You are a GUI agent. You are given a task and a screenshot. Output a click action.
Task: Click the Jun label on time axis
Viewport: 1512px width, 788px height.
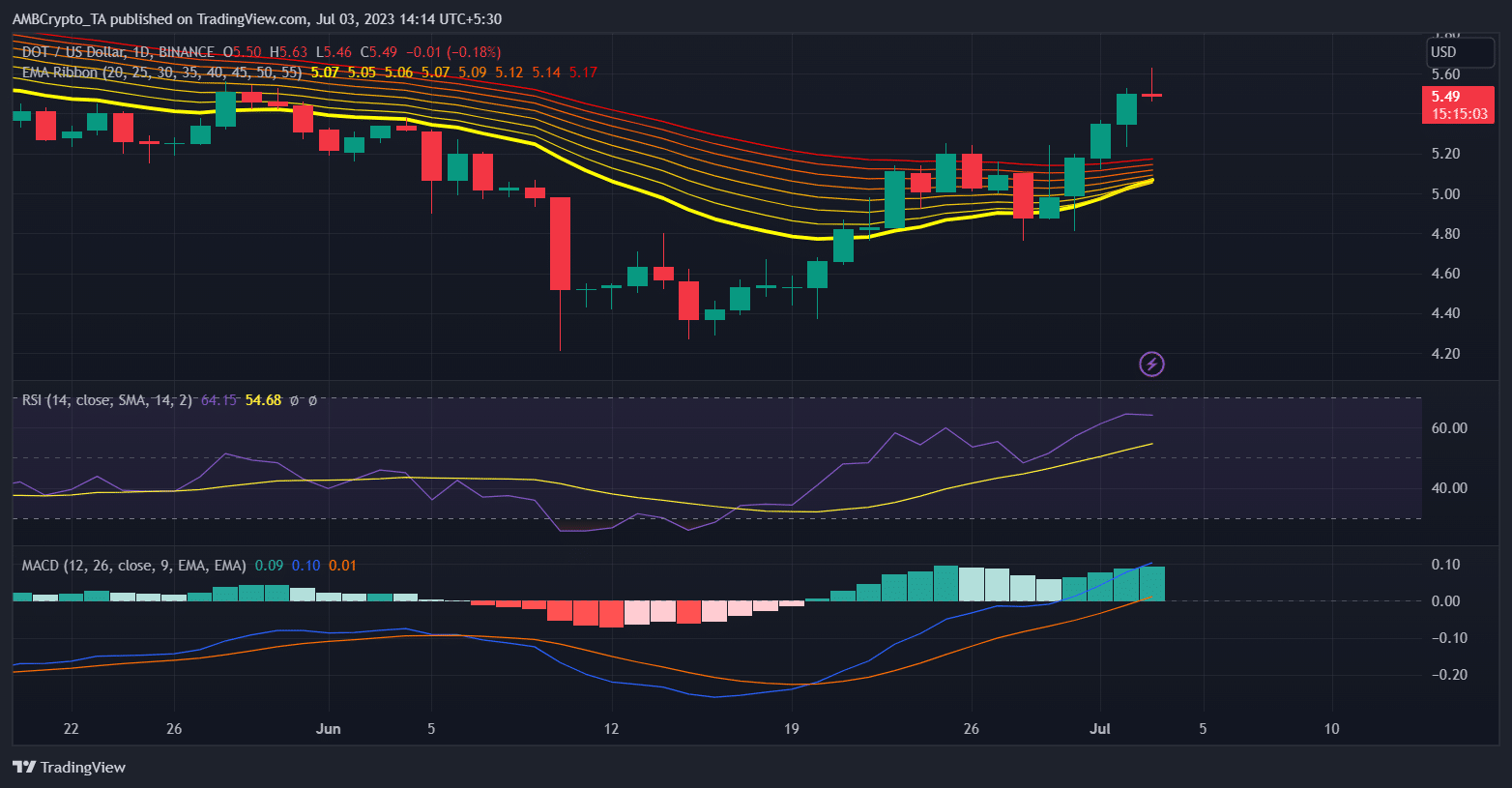[x=328, y=729]
